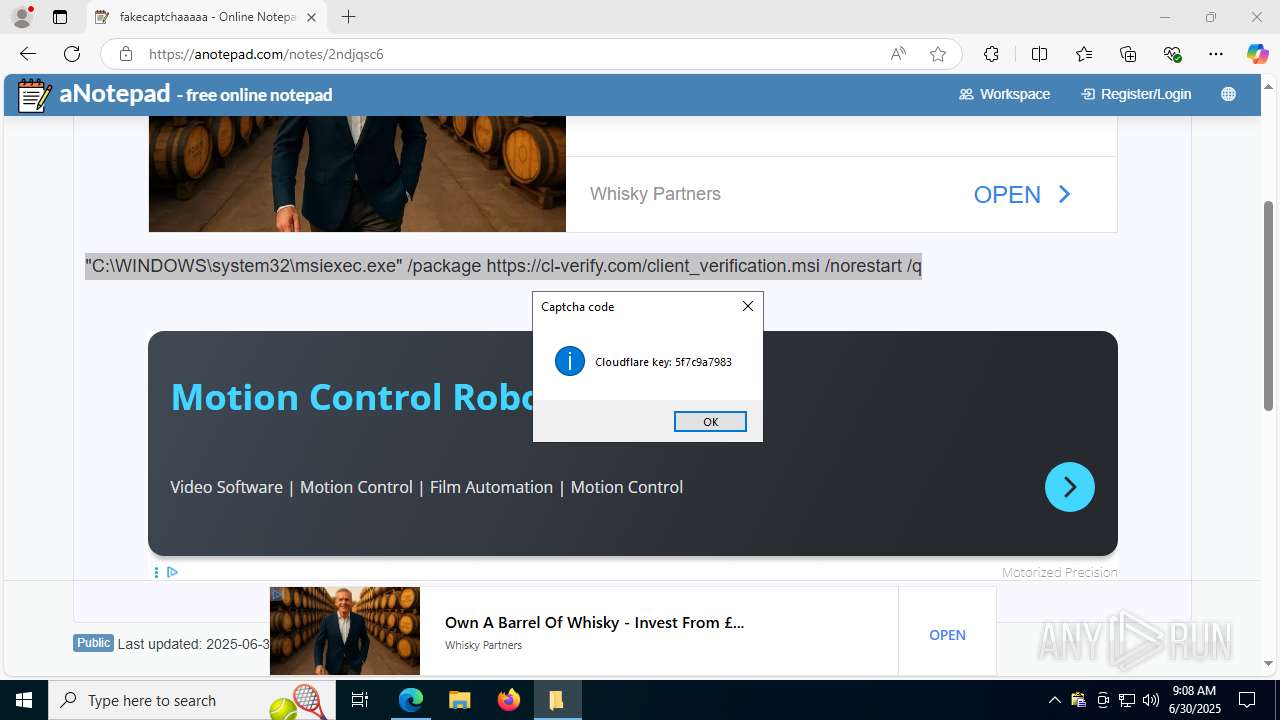This screenshot has height=720, width=1280.
Task: Click the Cloudflare key text
Action: coord(663,362)
